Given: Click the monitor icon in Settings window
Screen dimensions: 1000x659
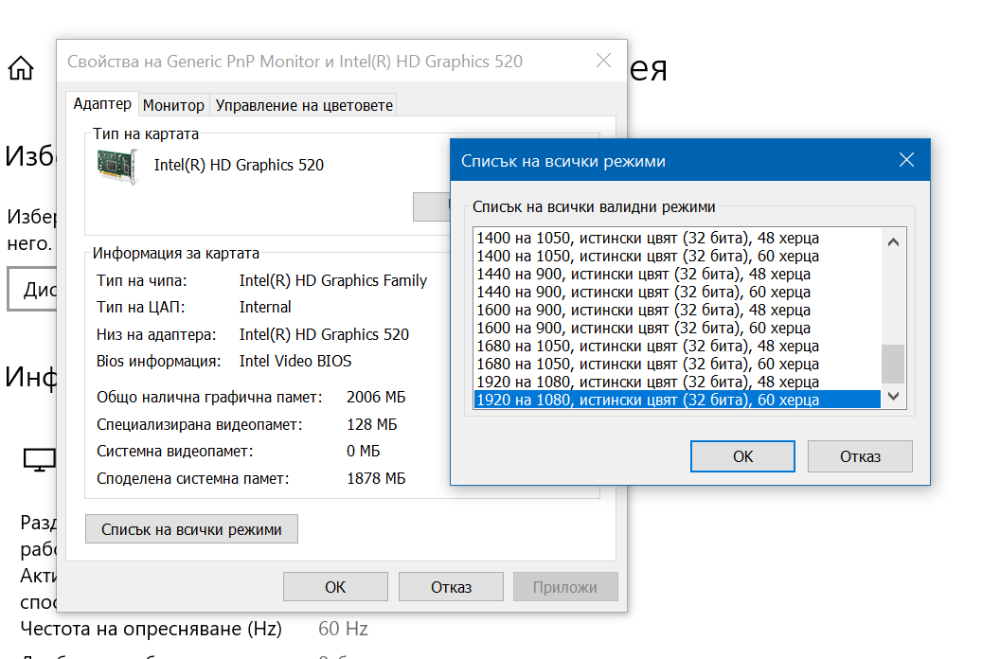Looking at the screenshot, I should click(x=40, y=459).
